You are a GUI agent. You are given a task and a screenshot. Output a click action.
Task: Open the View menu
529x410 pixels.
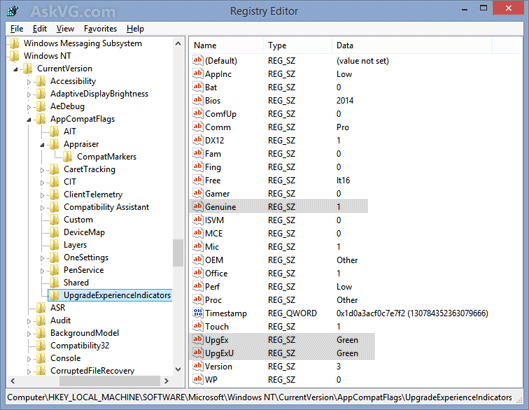click(65, 29)
